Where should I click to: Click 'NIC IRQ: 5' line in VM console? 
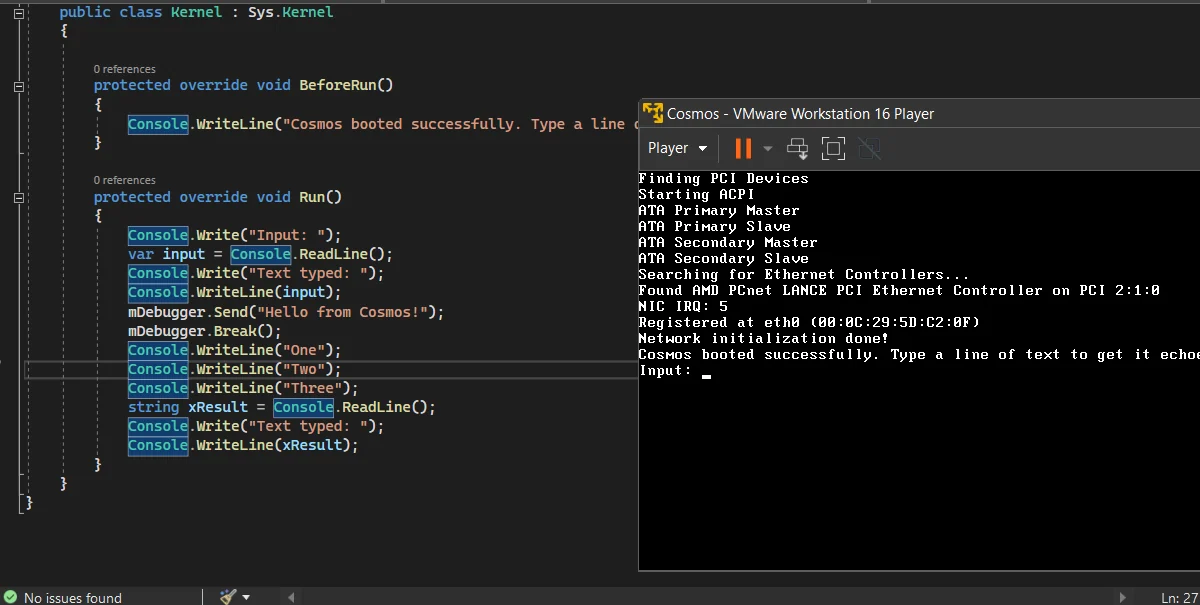coord(683,306)
